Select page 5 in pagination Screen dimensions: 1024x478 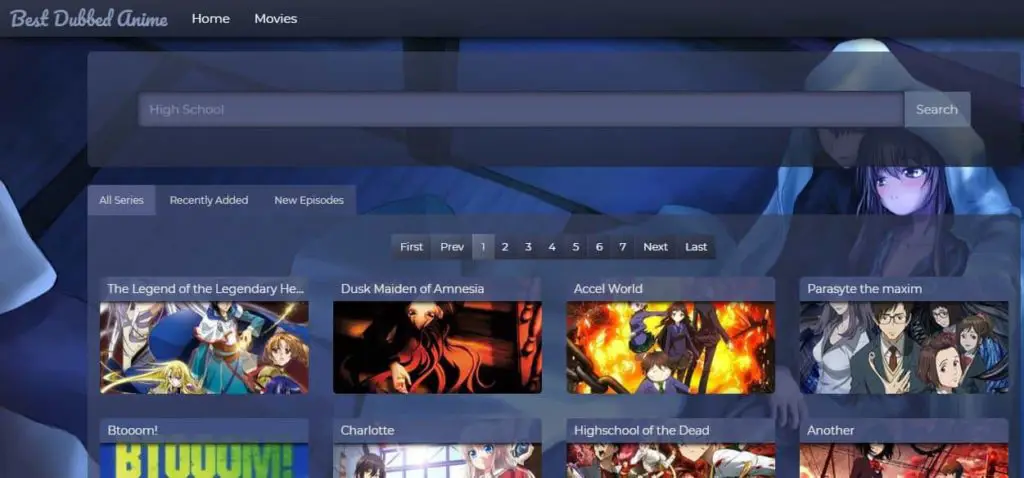[x=575, y=247]
